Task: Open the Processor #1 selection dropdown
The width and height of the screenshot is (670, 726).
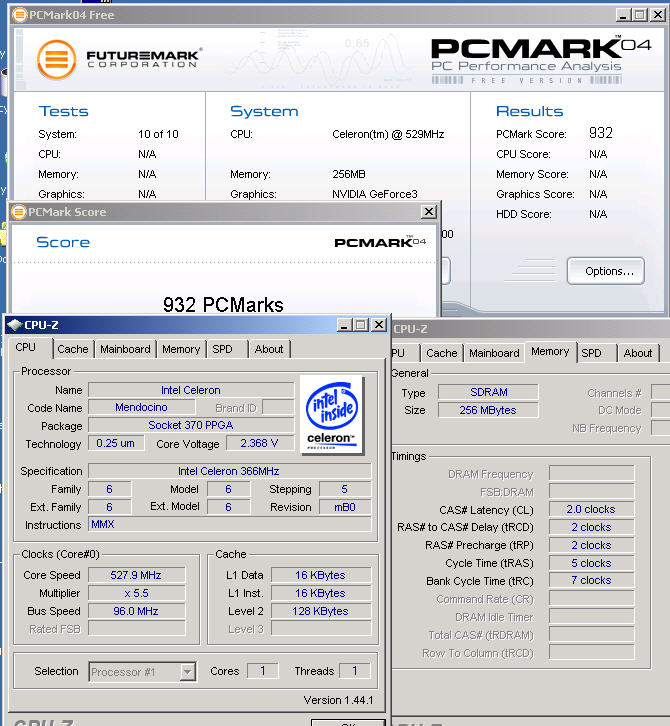Action: (x=187, y=672)
